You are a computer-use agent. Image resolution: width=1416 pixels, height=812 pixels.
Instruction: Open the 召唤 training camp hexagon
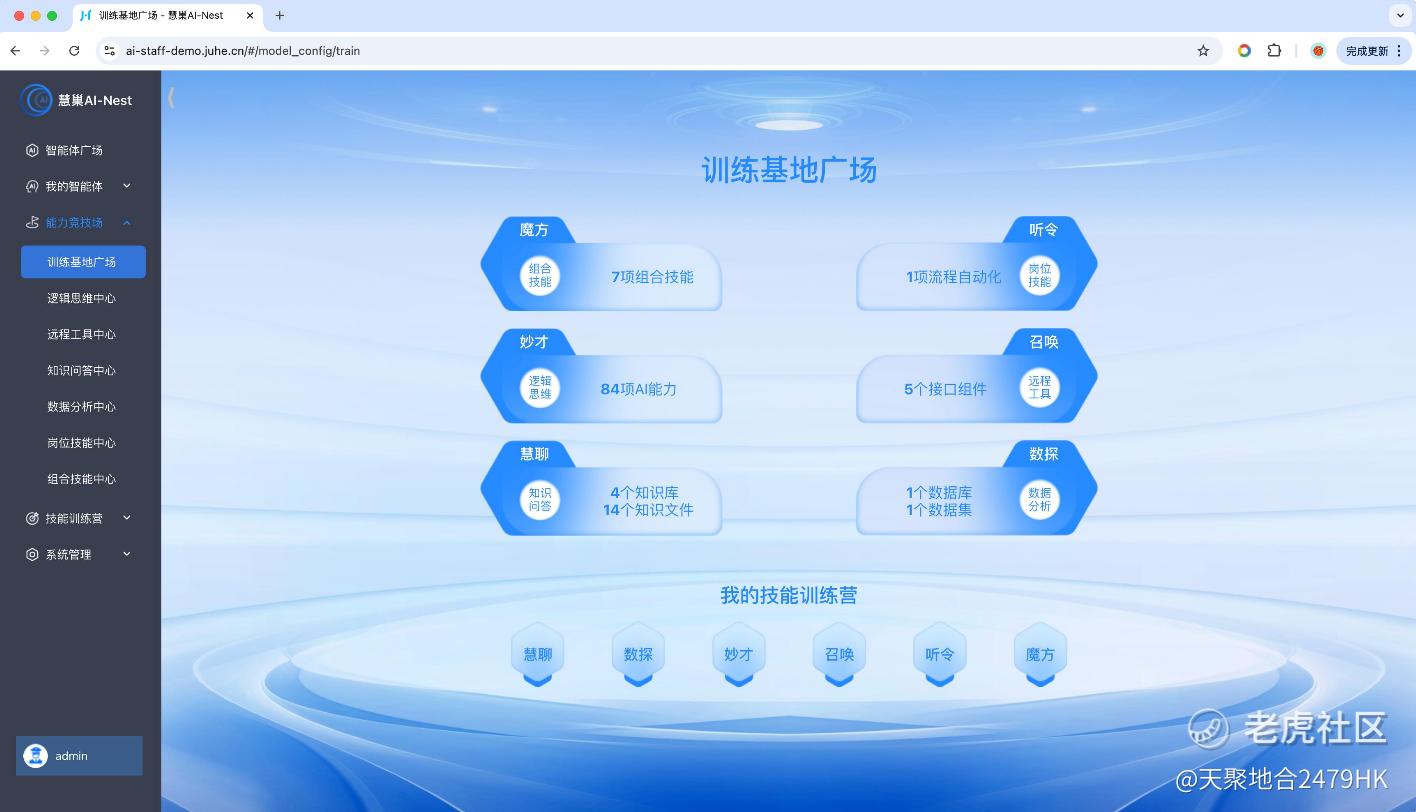(x=839, y=655)
